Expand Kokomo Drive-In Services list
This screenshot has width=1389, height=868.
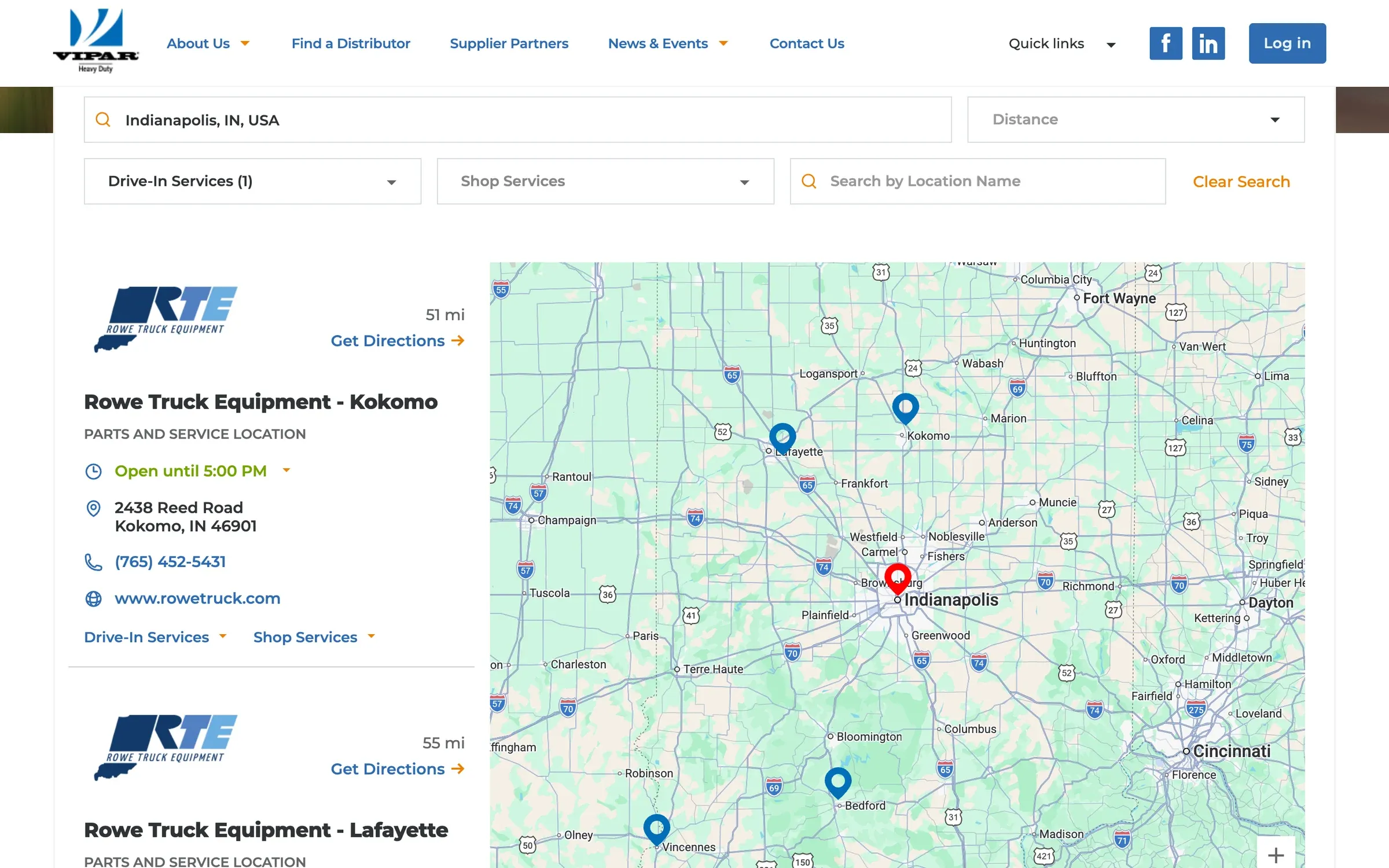coord(155,637)
